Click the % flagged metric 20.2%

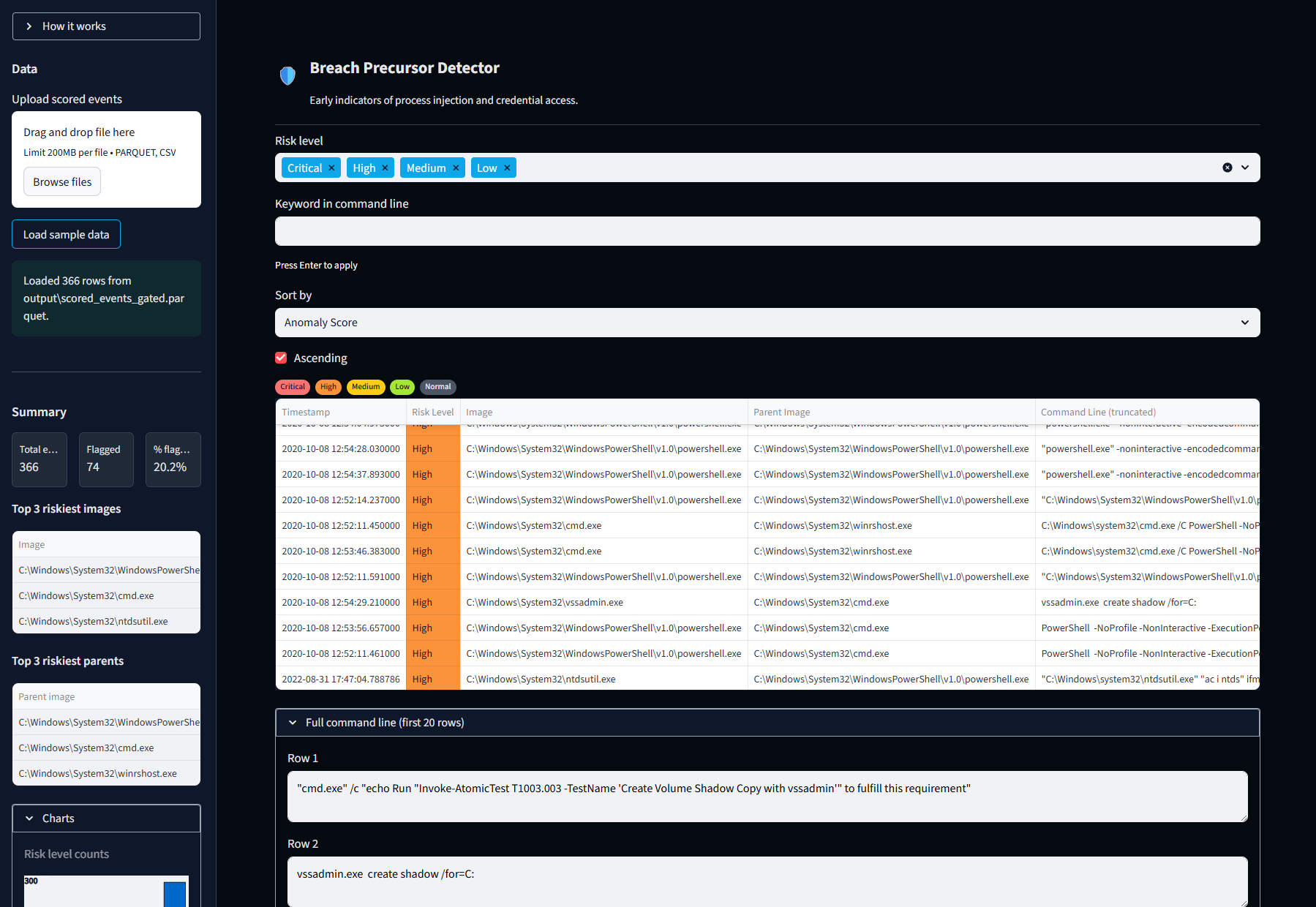(173, 459)
